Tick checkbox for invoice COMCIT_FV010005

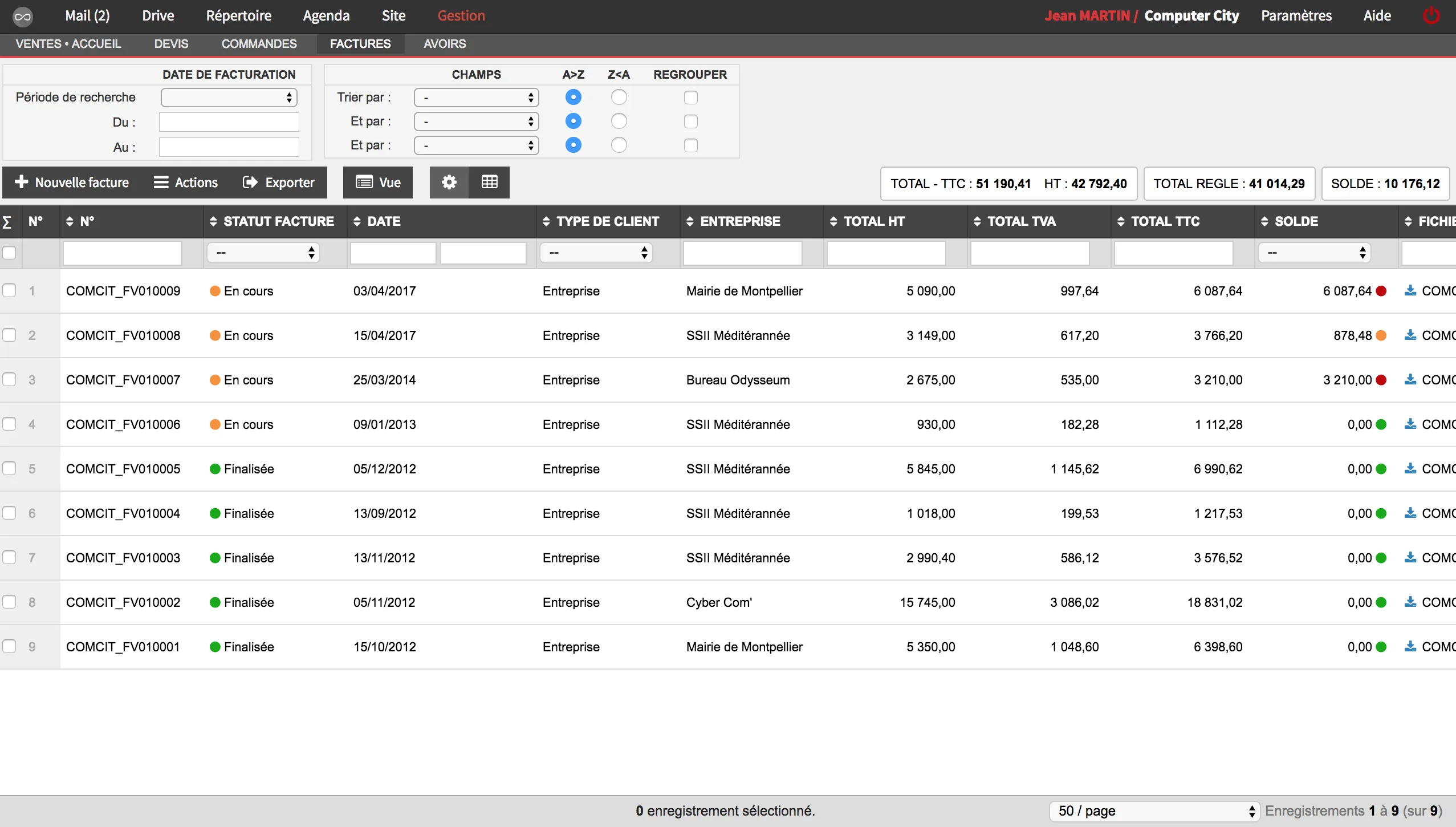(x=9, y=469)
